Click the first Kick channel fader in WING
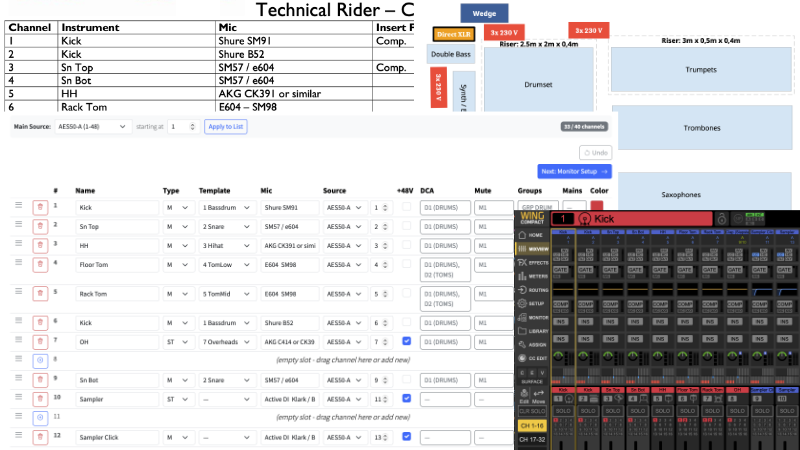The width and height of the screenshot is (800, 450). click(561, 444)
